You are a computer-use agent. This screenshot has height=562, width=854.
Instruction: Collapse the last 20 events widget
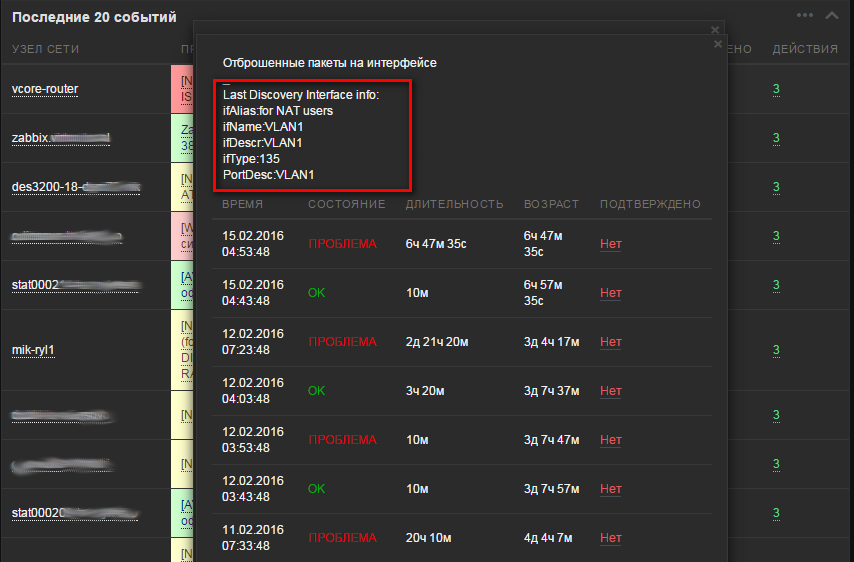pyautogui.click(x=832, y=15)
